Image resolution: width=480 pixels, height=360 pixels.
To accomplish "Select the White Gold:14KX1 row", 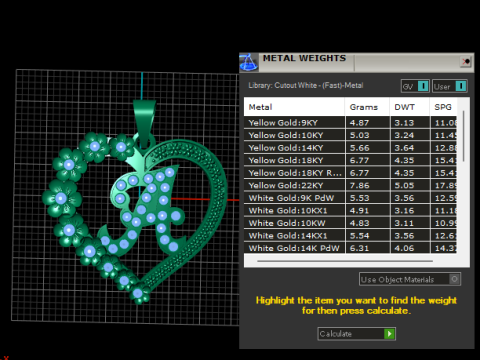I will click(x=350, y=236).
